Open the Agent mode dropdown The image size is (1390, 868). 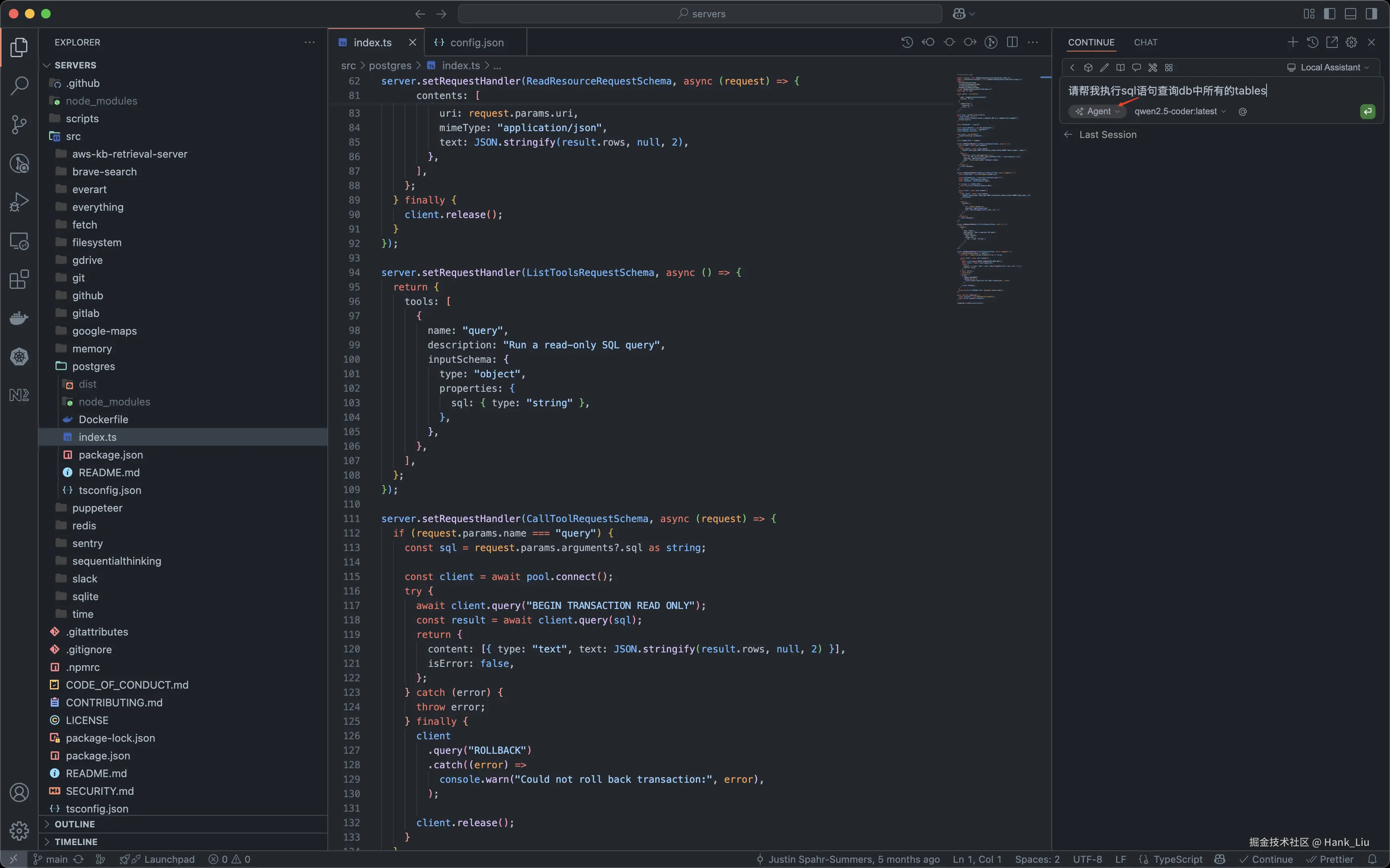click(x=1097, y=111)
